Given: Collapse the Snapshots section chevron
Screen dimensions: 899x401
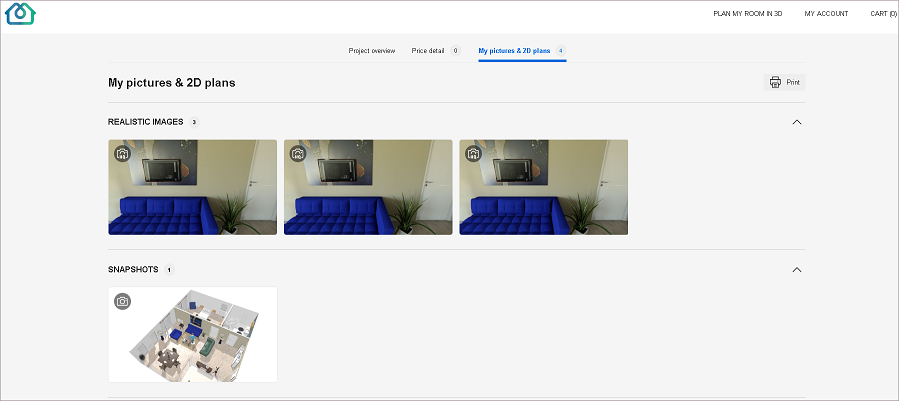Looking at the screenshot, I should 796,270.
